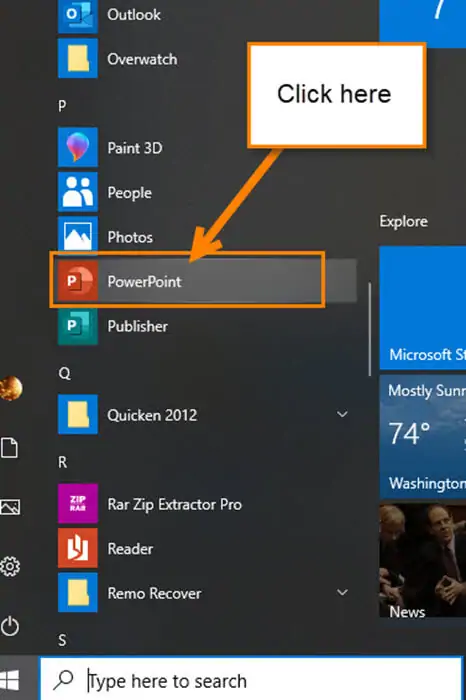Open Publisher via its teal icon

pos(78,325)
